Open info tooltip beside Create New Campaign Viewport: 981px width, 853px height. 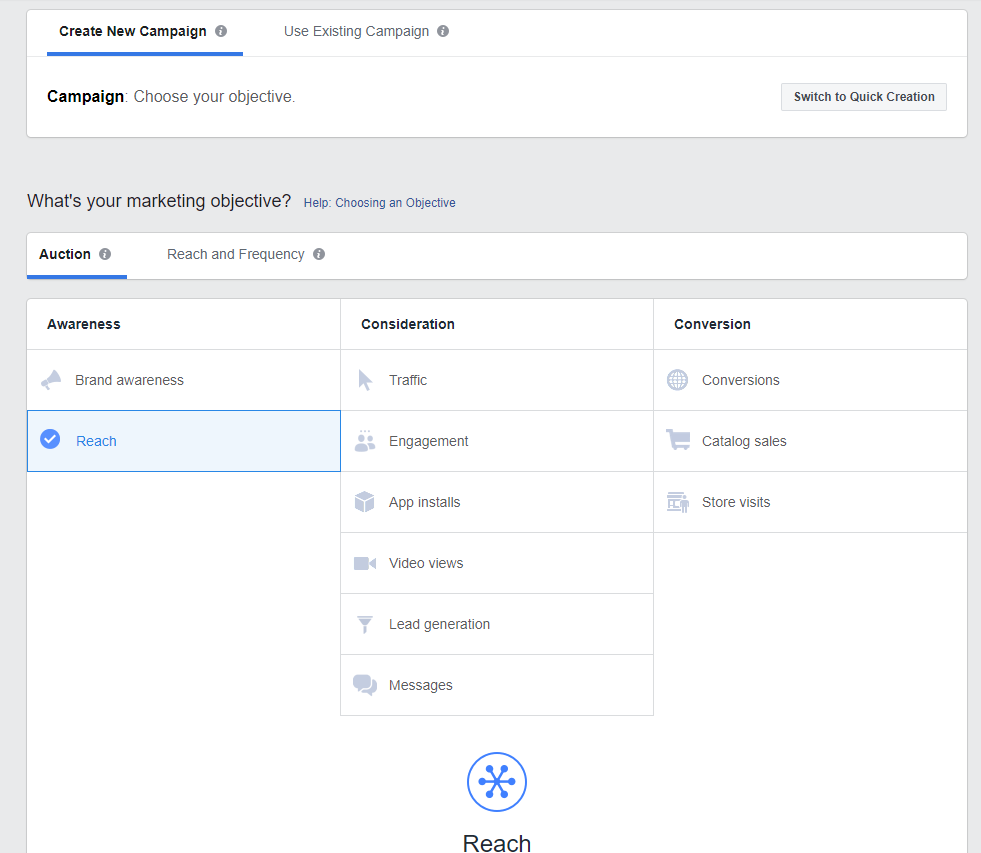(221, 31)
